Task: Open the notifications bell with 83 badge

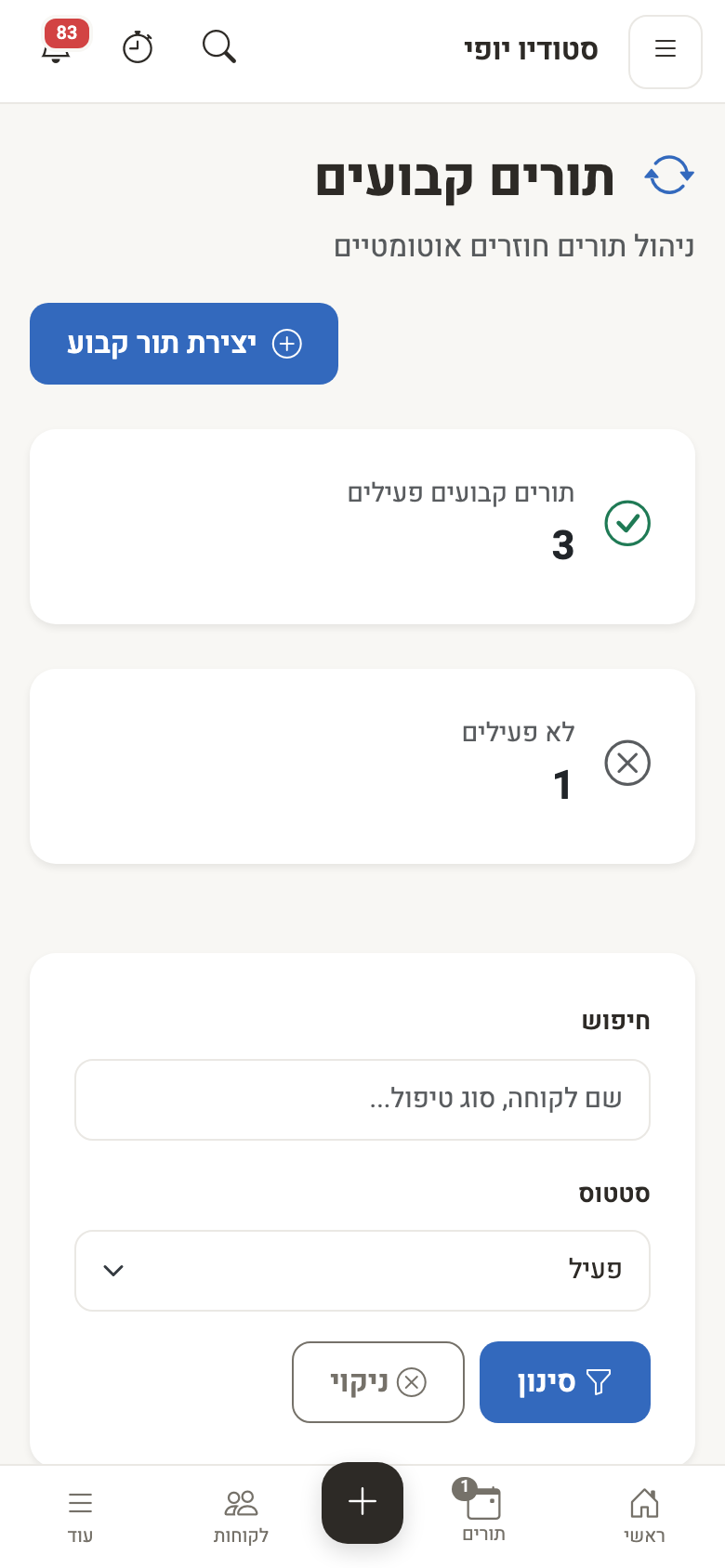Action: [57, 46]
